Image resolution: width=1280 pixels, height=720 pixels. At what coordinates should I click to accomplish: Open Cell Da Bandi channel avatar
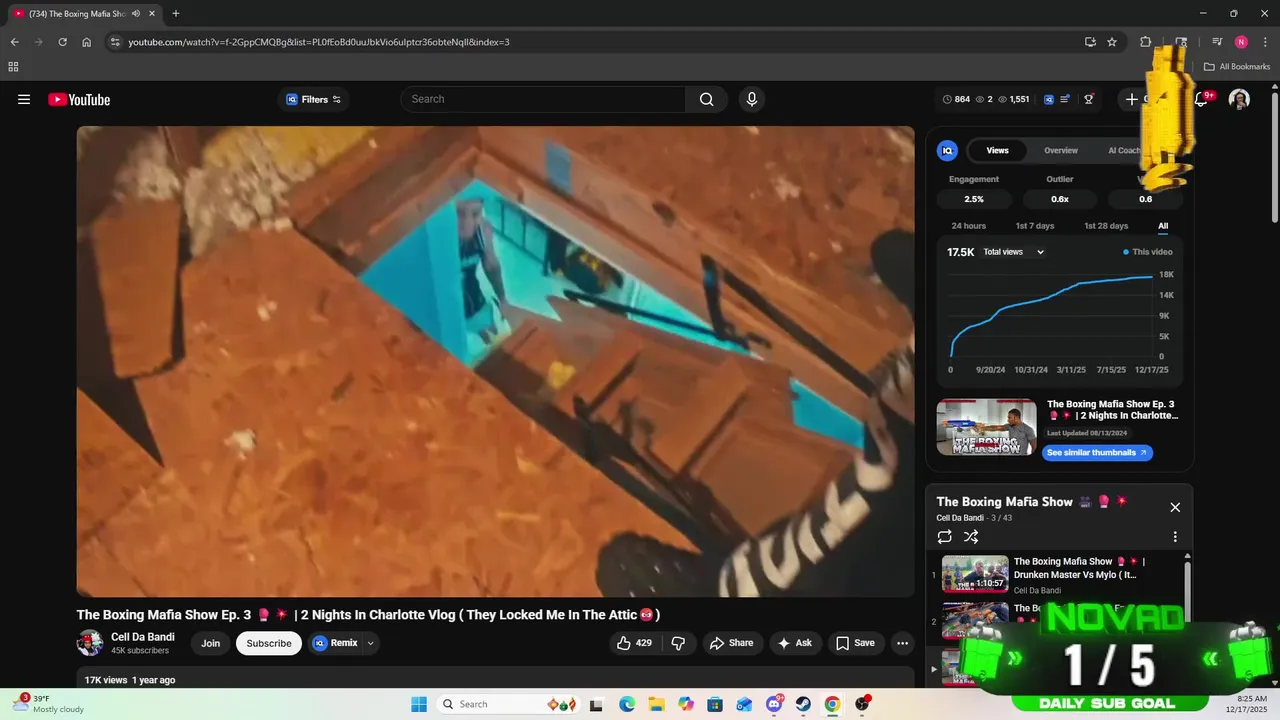(90, 643)
